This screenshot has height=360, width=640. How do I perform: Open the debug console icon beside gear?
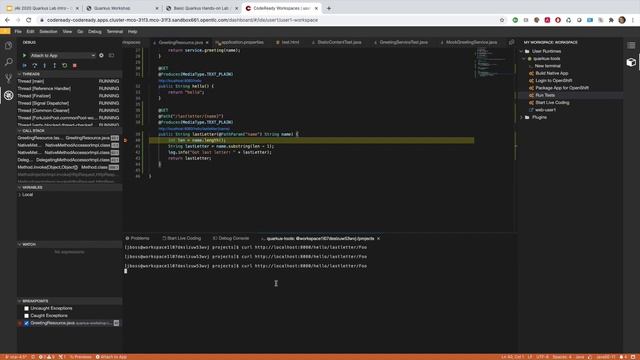point(111,56)
